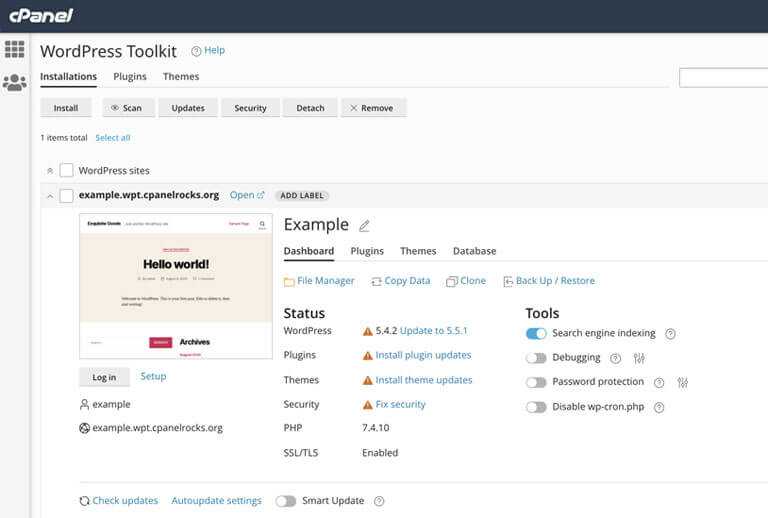Open the site Plugins tab
This screenshot has height=518, width=768.
(x=367, y=251)
